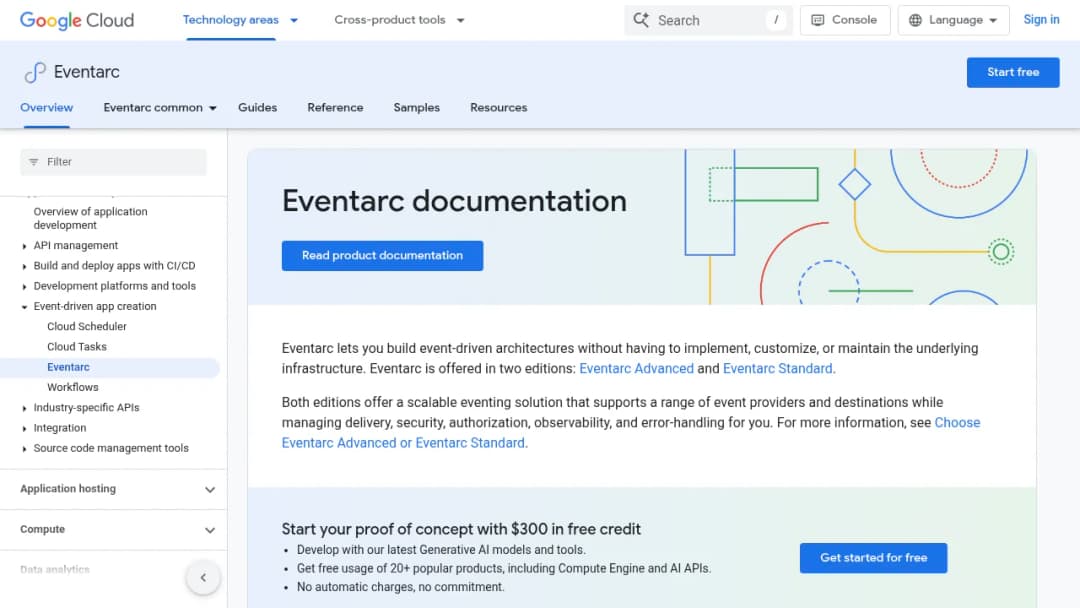The width and height of the screenshot is (1080, 608).
Task: Click the Data analytics section heading
Action: click(54, 570)
